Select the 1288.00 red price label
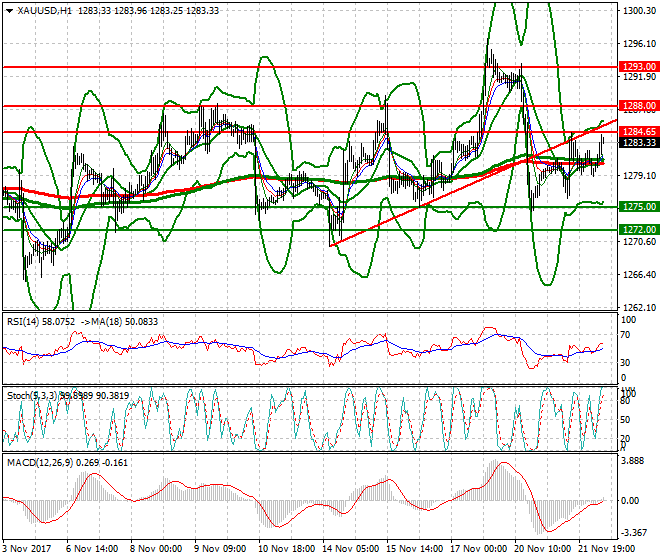This screenshot has height=560, width=660. 637,105
